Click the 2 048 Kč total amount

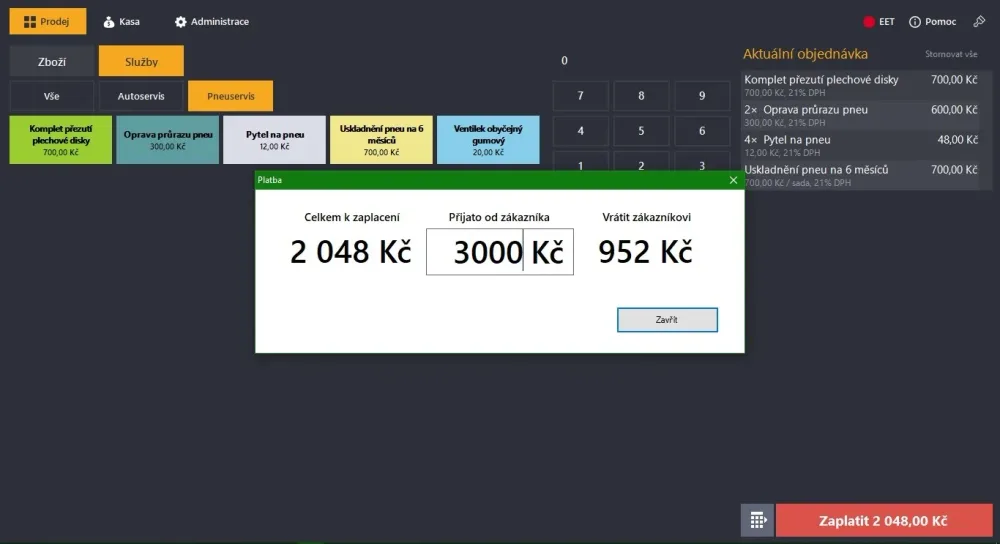pyautogui.click(x=351, y=252)
